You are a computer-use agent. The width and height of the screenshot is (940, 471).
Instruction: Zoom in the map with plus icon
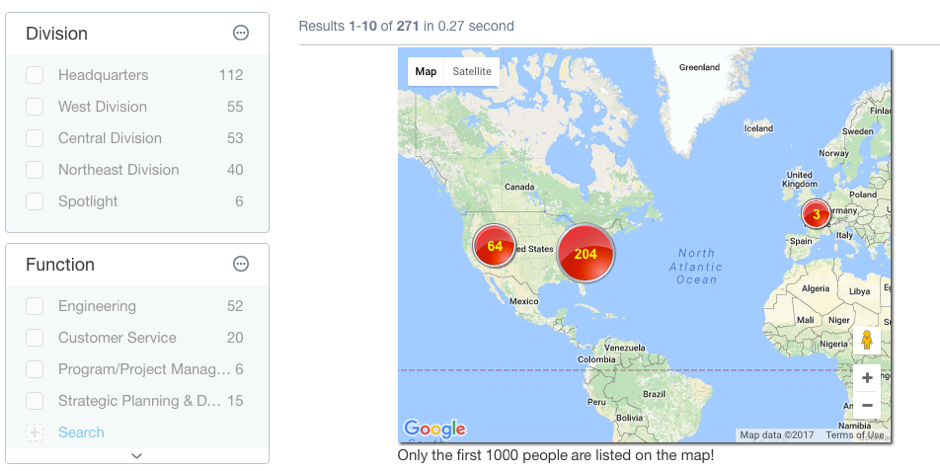click(866, 378)
